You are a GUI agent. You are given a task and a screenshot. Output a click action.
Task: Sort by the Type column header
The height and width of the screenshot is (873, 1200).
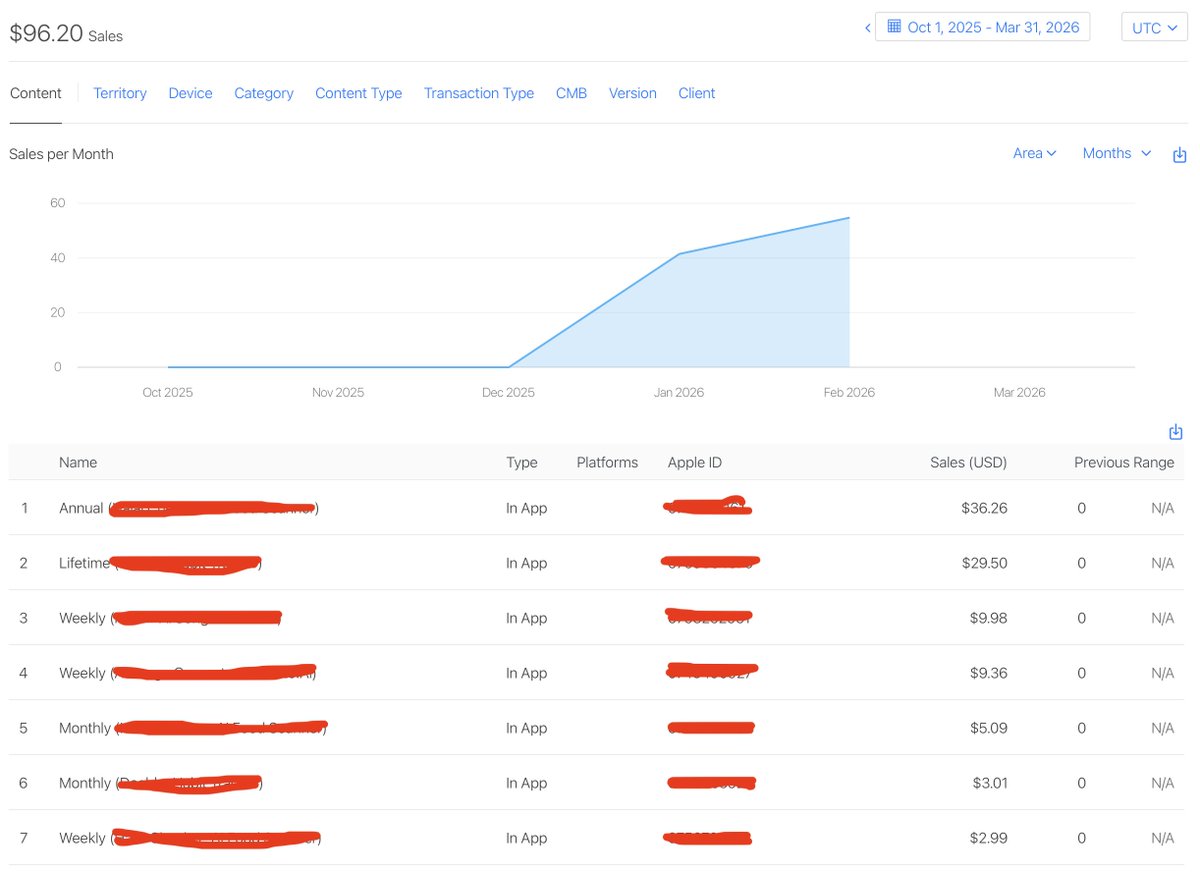point(522,462)
